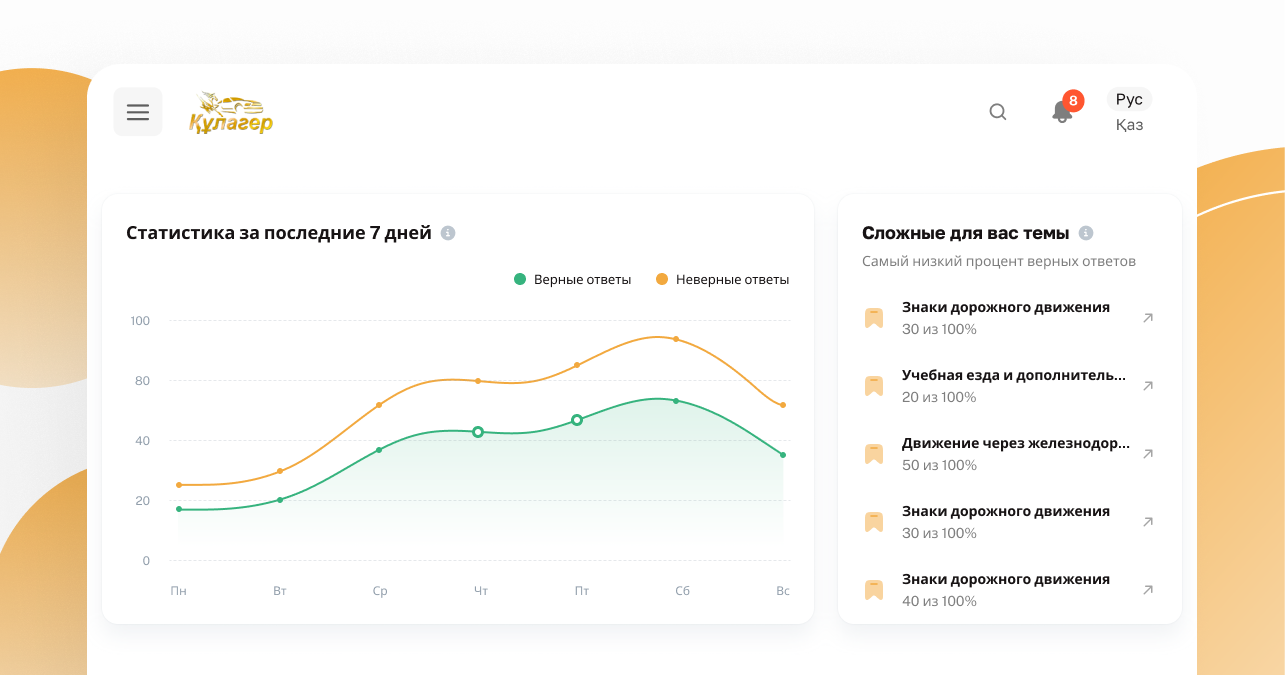Toggle Неверные ответы legend item
The height and width of the screenshot is (675, 1285).
(x=722, y=280)
